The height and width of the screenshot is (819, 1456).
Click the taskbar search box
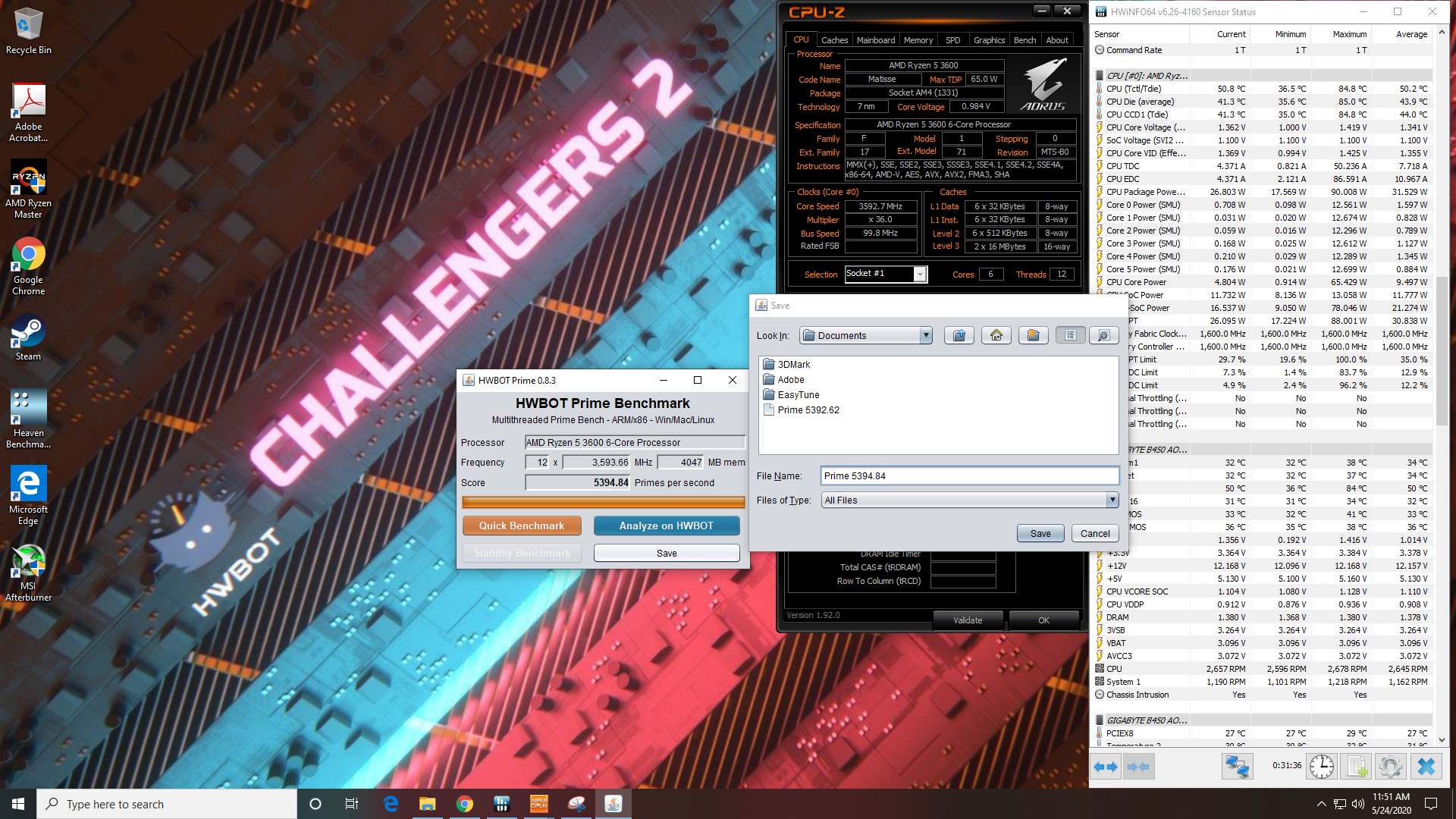167,804
